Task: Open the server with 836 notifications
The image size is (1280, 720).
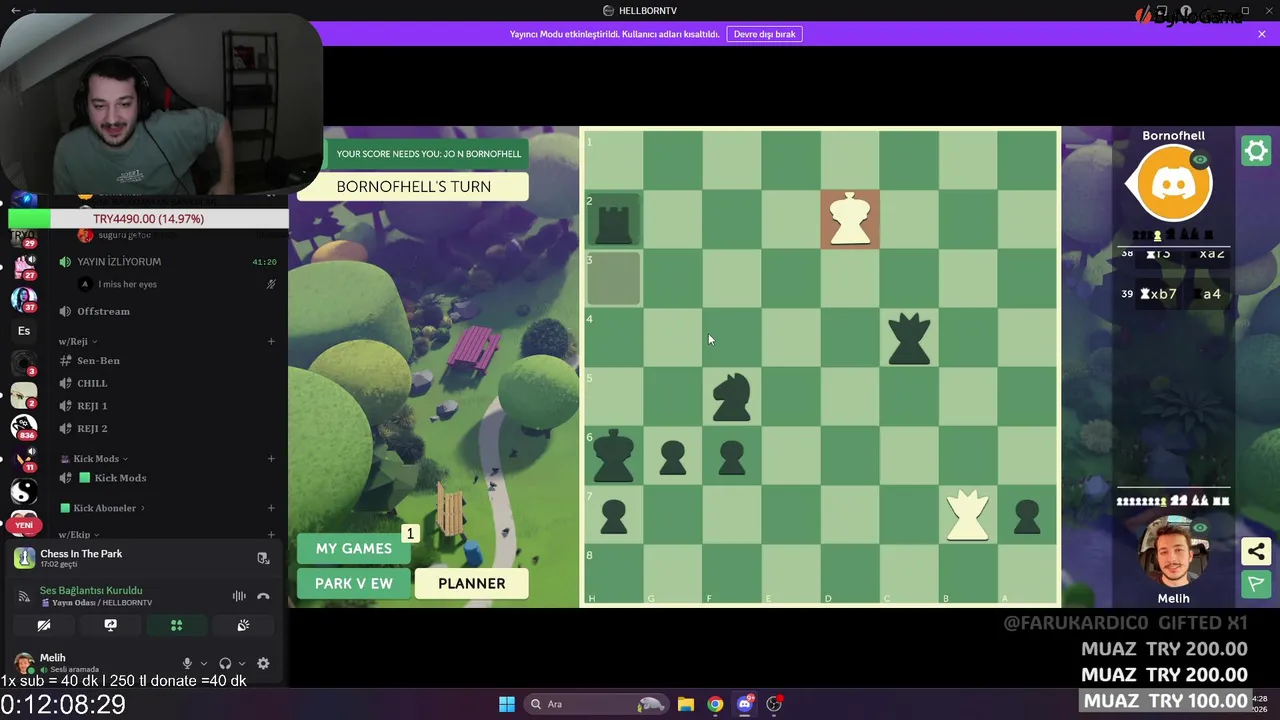Action: [x=24, y=426]
